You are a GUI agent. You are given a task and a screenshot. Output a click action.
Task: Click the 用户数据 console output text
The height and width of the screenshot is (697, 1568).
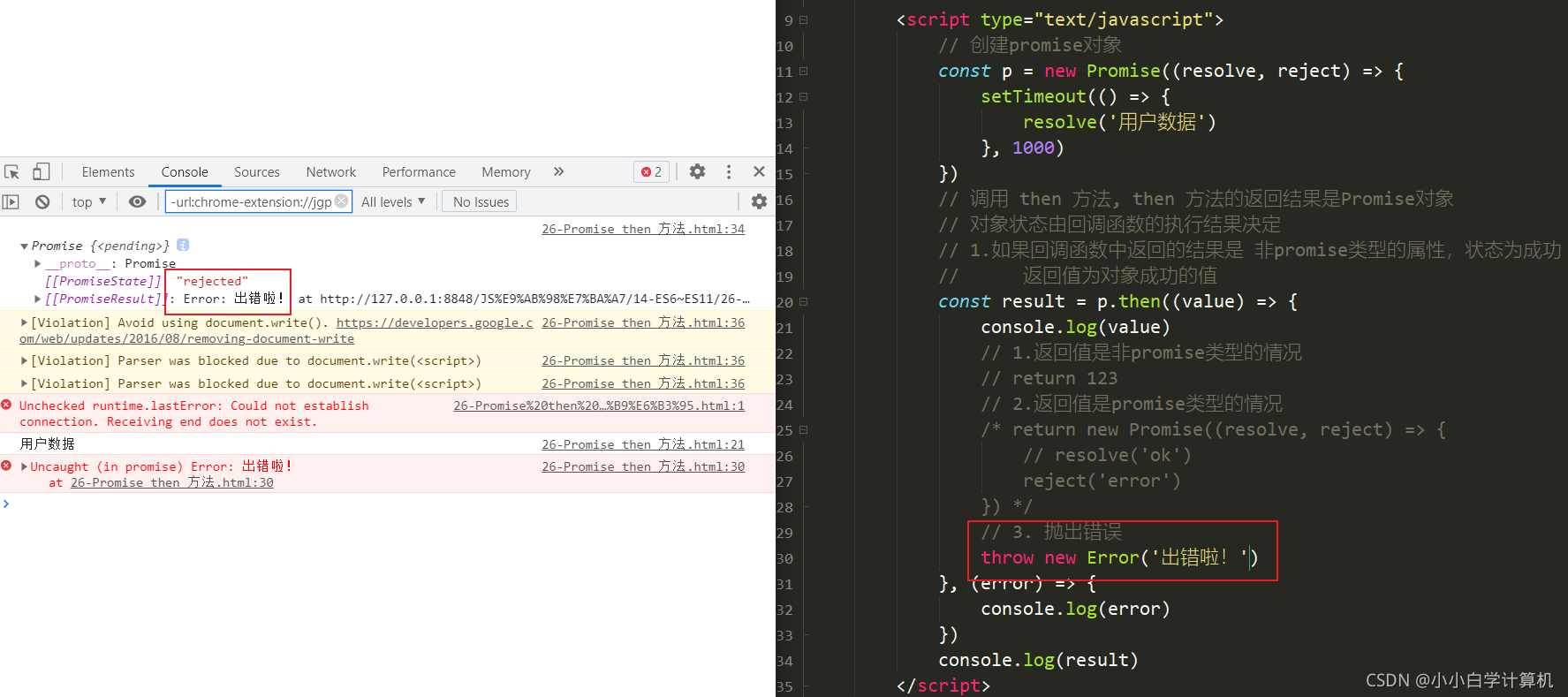pos(48,443)
